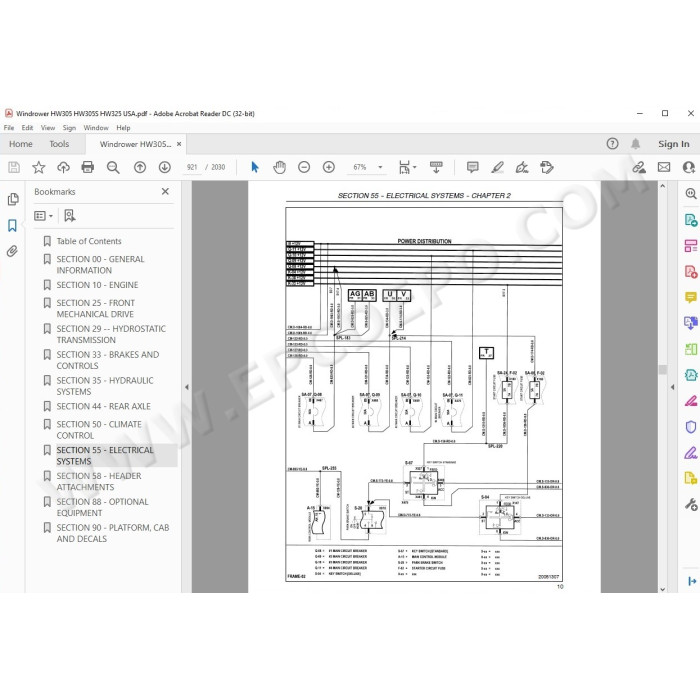This screenshot has height=700, width=700.
Task: Click page number field showing 921
Action: click(192, 167)
